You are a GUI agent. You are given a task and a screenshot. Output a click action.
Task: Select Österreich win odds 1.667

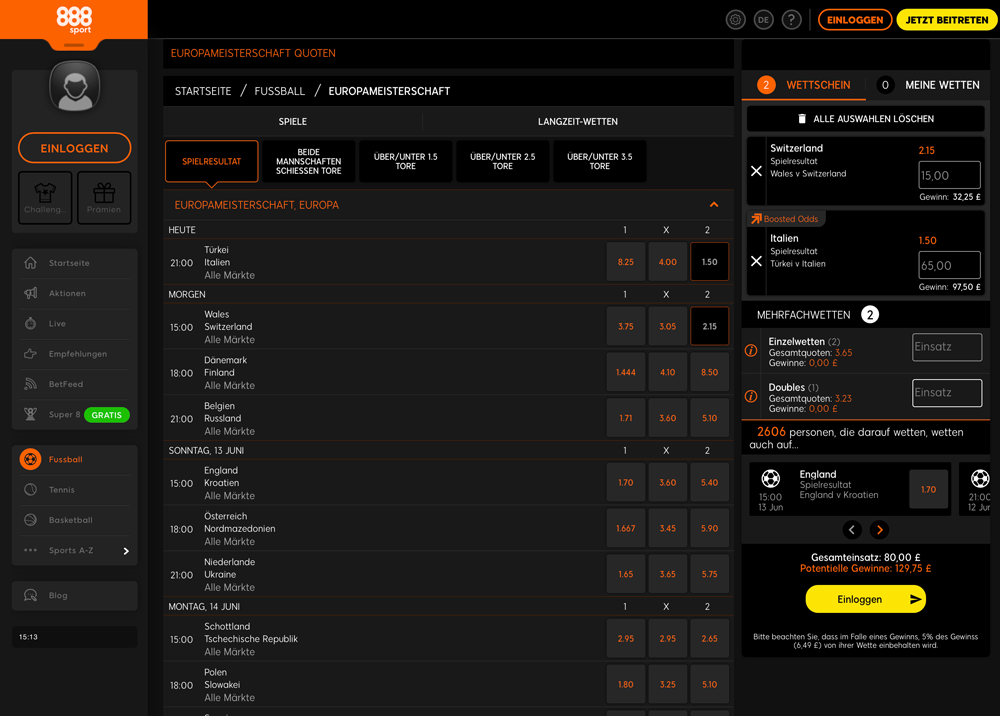(626, 528)
